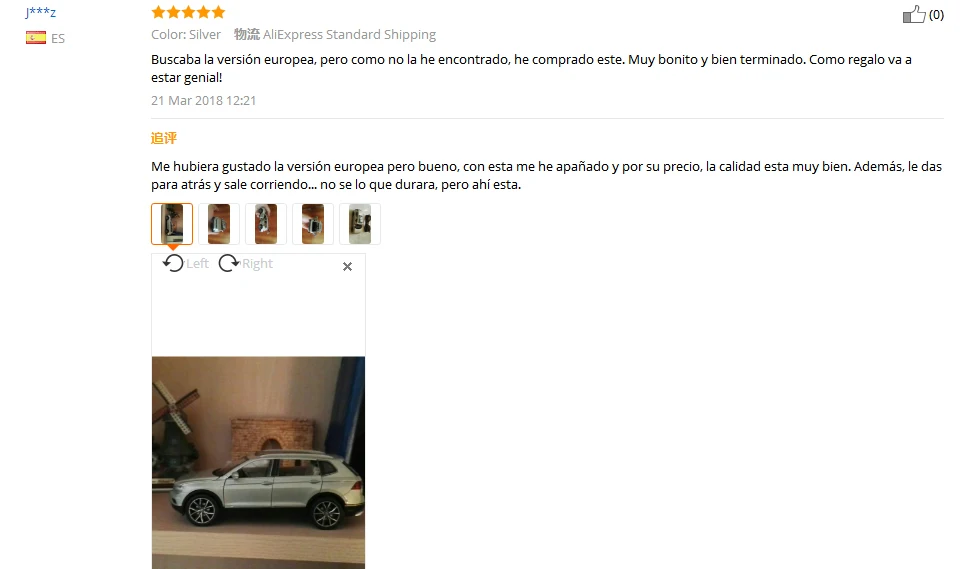Click the ES country code label
Viewport: 966px width, 569px height.
[58, 38]
